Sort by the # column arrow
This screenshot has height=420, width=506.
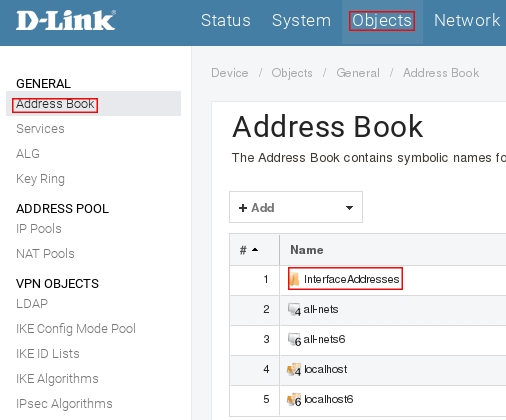(x=255, y=249)
